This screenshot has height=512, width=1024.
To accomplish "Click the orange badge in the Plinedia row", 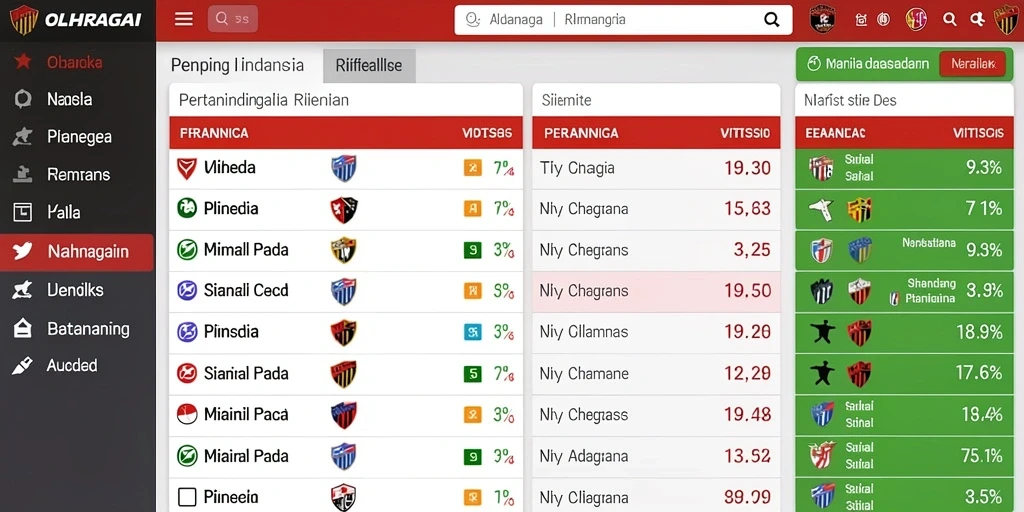I will pos(472,209).
